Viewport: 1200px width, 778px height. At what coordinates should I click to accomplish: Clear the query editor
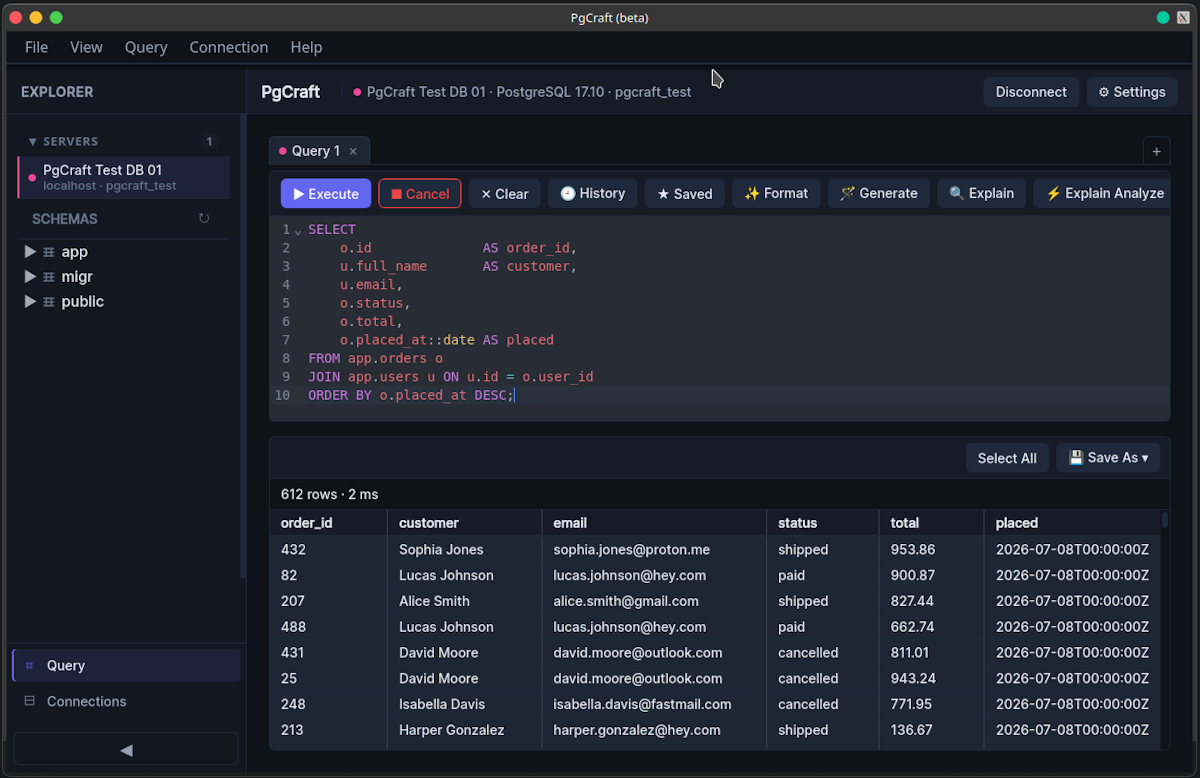(505, 194)
